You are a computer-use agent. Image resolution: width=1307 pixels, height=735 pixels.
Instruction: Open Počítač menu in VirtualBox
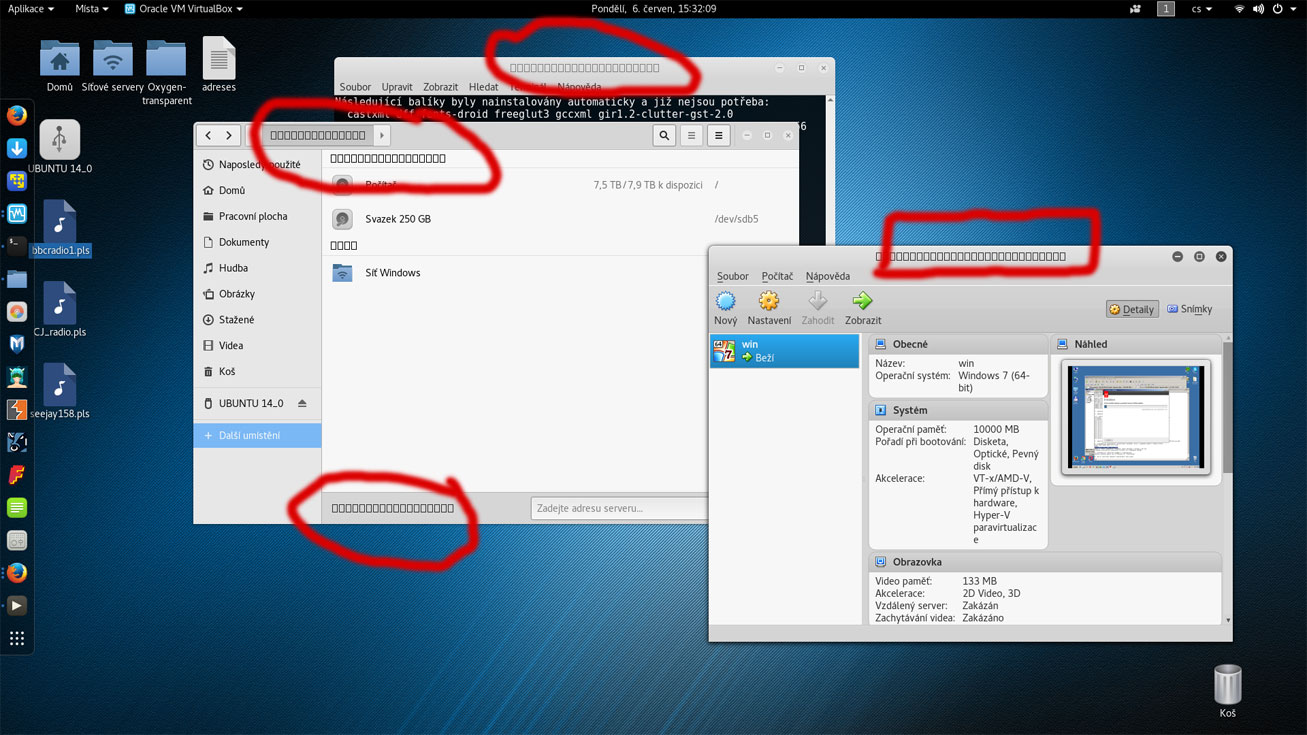(777, 276)
